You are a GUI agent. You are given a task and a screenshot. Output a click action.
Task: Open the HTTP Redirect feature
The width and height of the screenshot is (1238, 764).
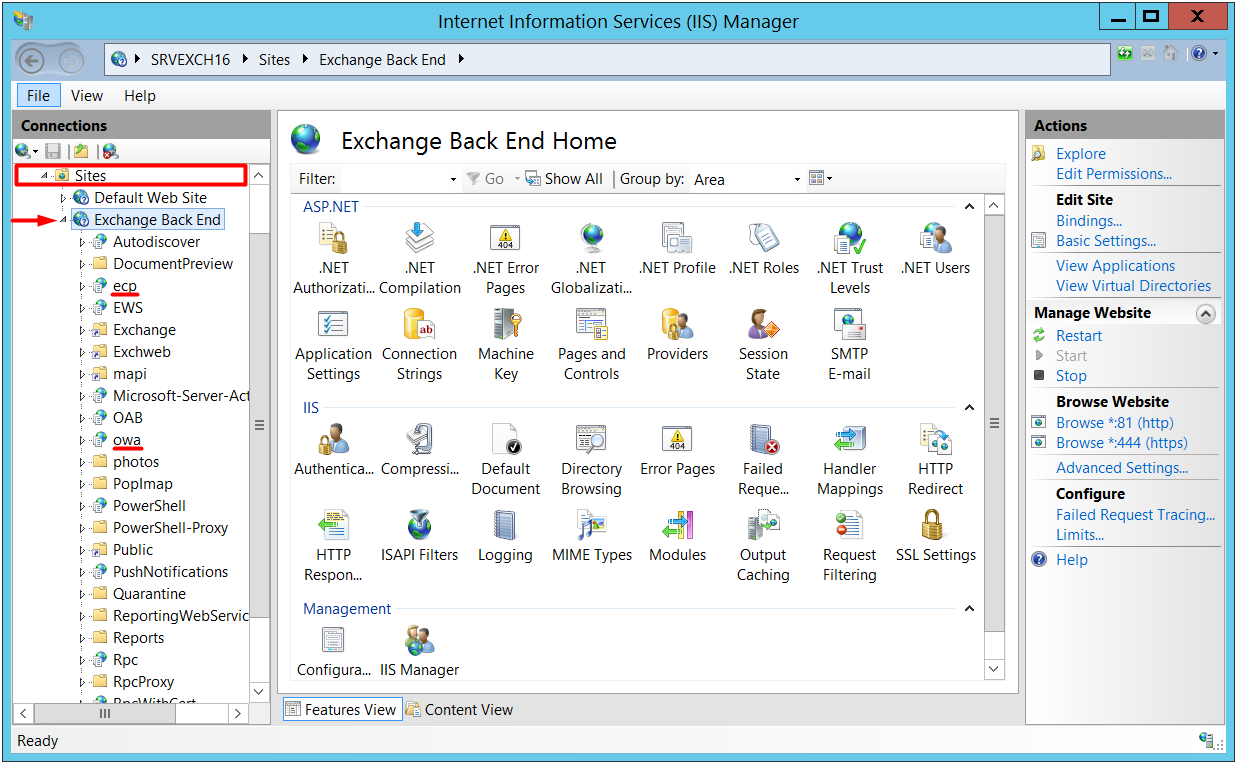tap(935, 459)
